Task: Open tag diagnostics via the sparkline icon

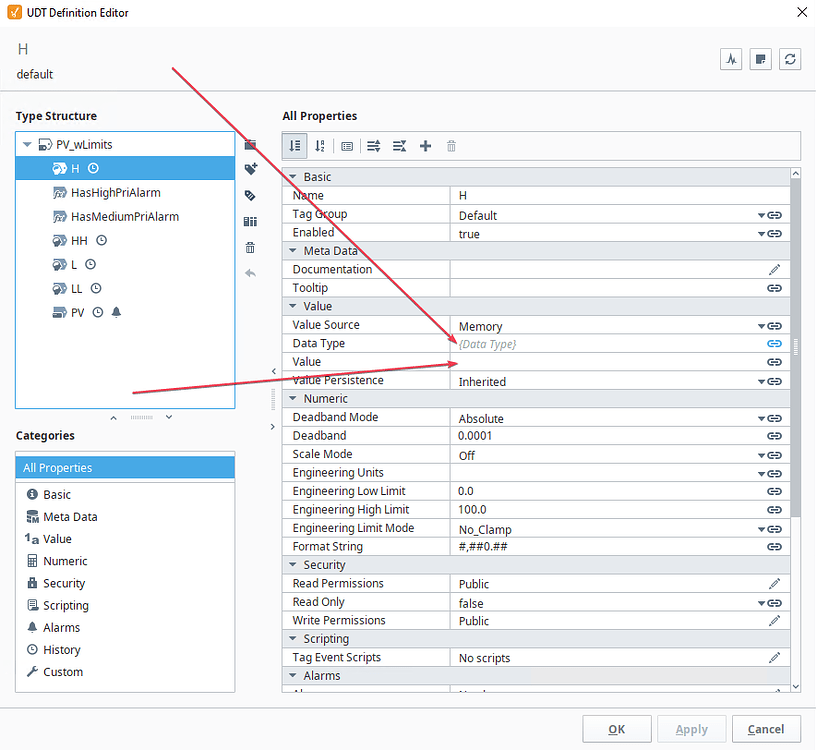Action: [x=731, y=59]
